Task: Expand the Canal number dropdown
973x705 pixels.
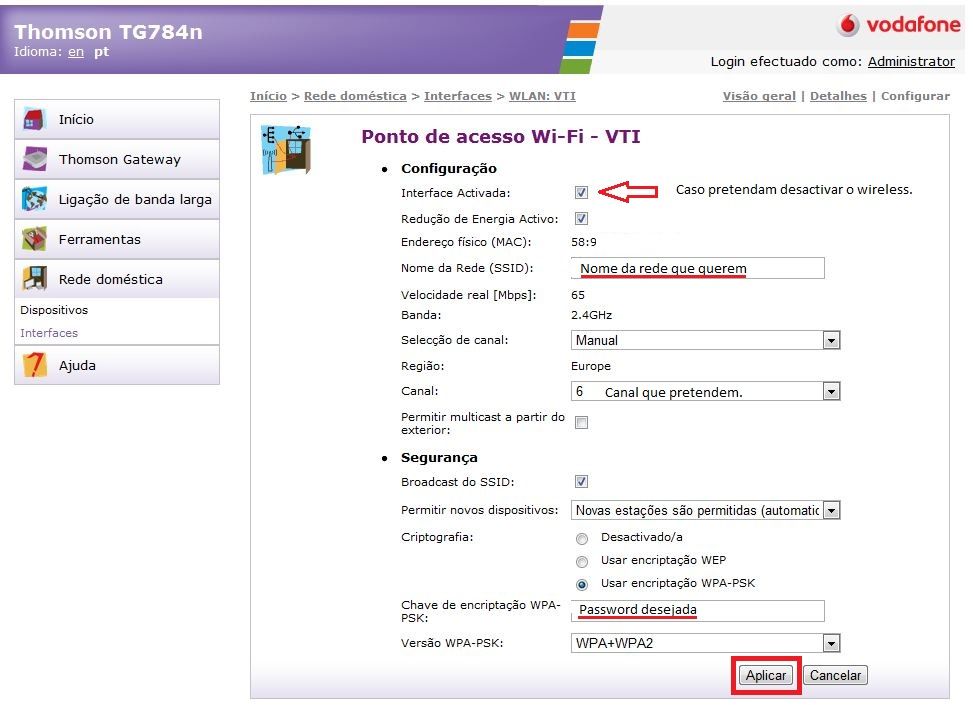Action: coord(830,392)
